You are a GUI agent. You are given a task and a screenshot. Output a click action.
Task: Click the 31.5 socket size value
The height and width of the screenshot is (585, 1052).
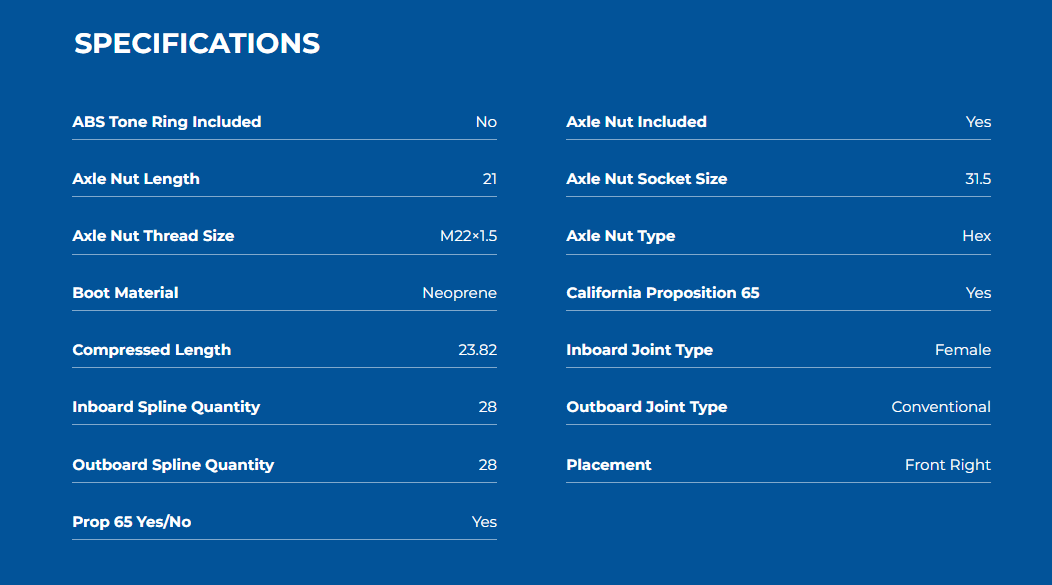point(978,179)
